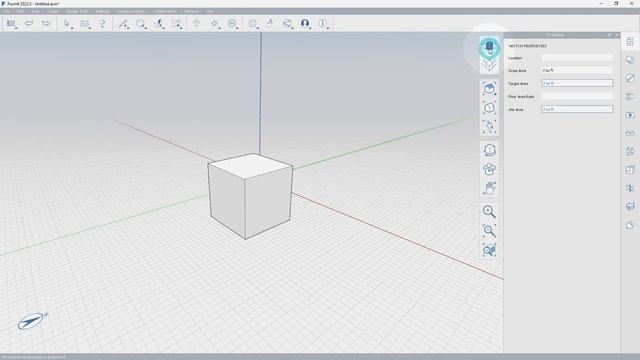Select the top face of the cube

251,165
